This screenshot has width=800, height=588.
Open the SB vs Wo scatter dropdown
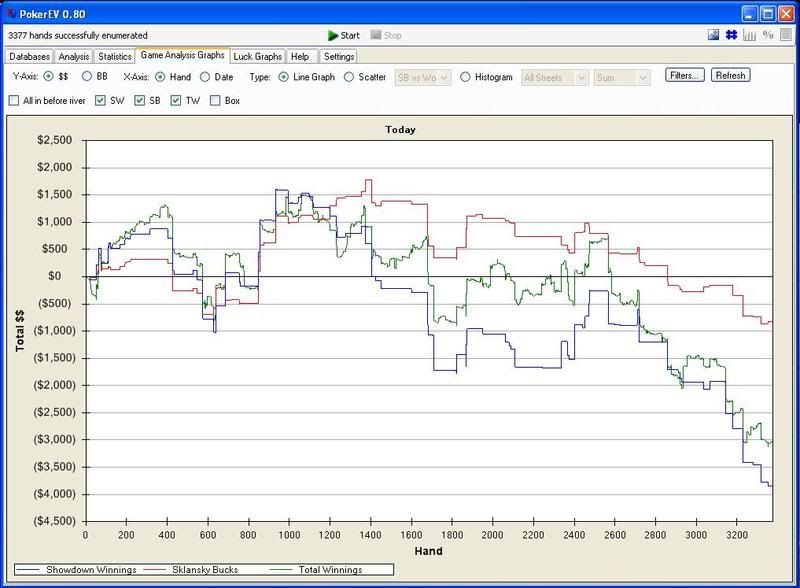(x=423, y=78)
